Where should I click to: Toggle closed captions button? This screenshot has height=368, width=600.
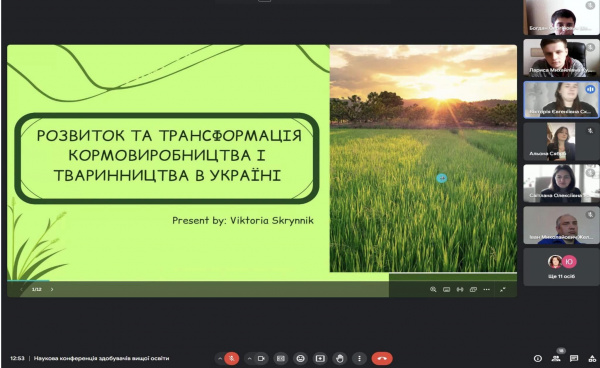[x=281, y=358]
